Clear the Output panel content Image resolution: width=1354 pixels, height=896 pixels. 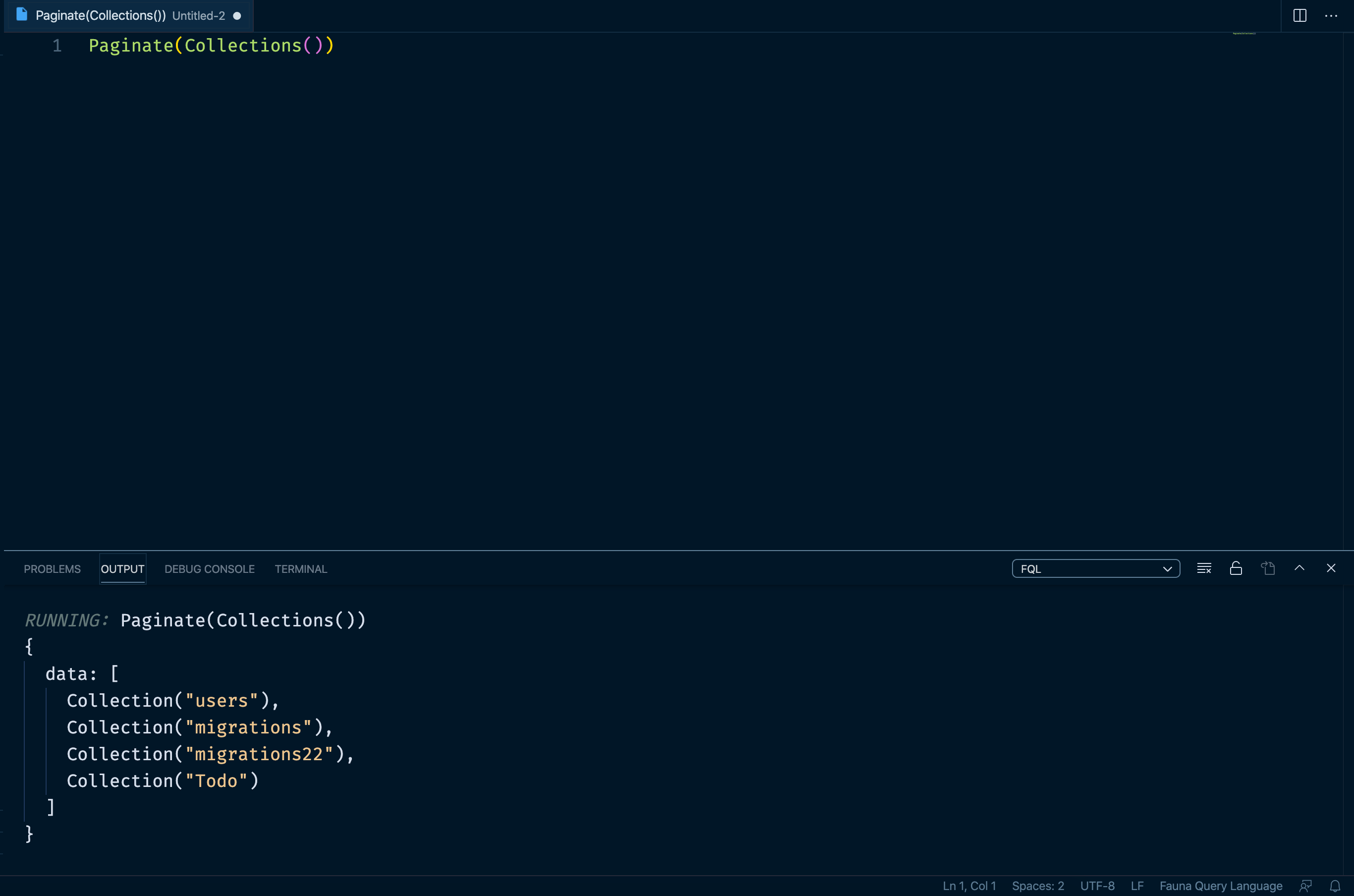[1204, 567]
